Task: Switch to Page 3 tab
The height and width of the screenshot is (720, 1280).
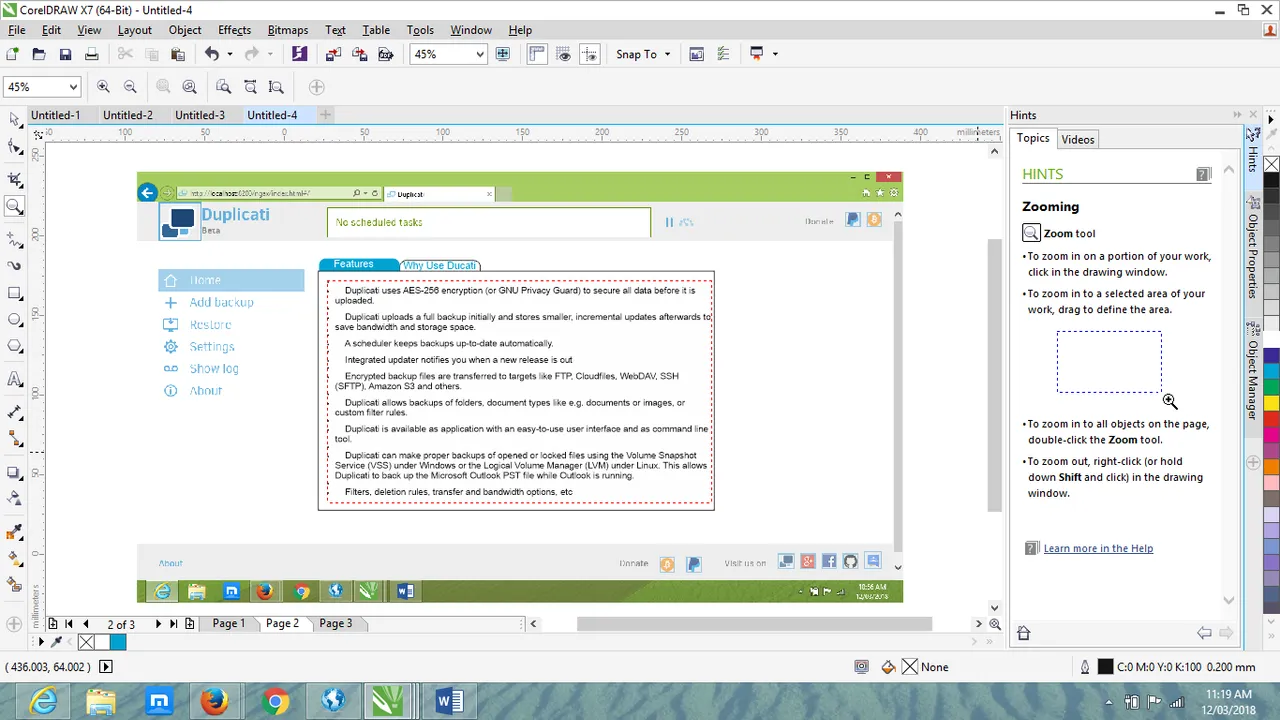Action: coord(335,623)
